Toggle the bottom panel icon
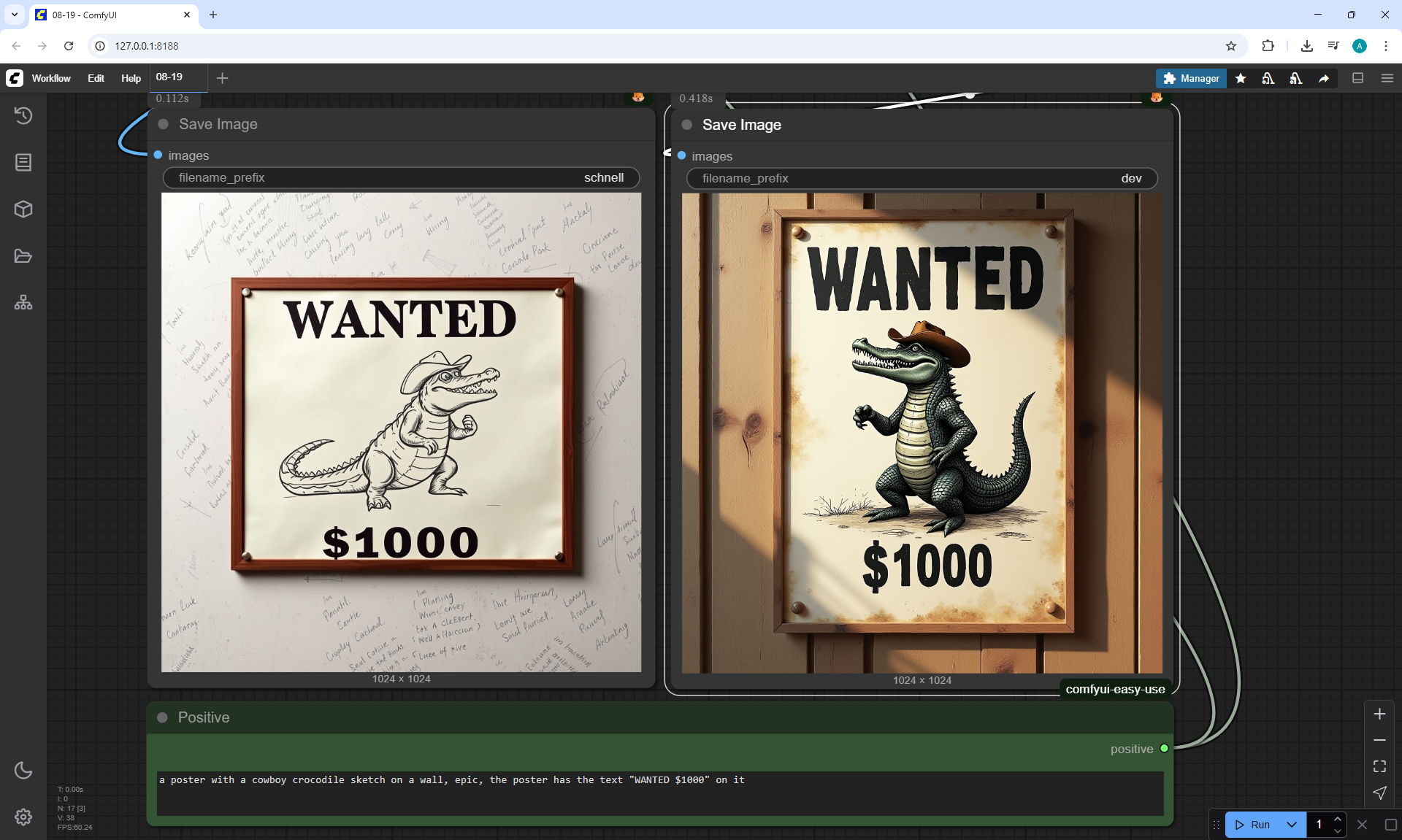This screenshot has height=840, width=1402. click(1358, 78)
